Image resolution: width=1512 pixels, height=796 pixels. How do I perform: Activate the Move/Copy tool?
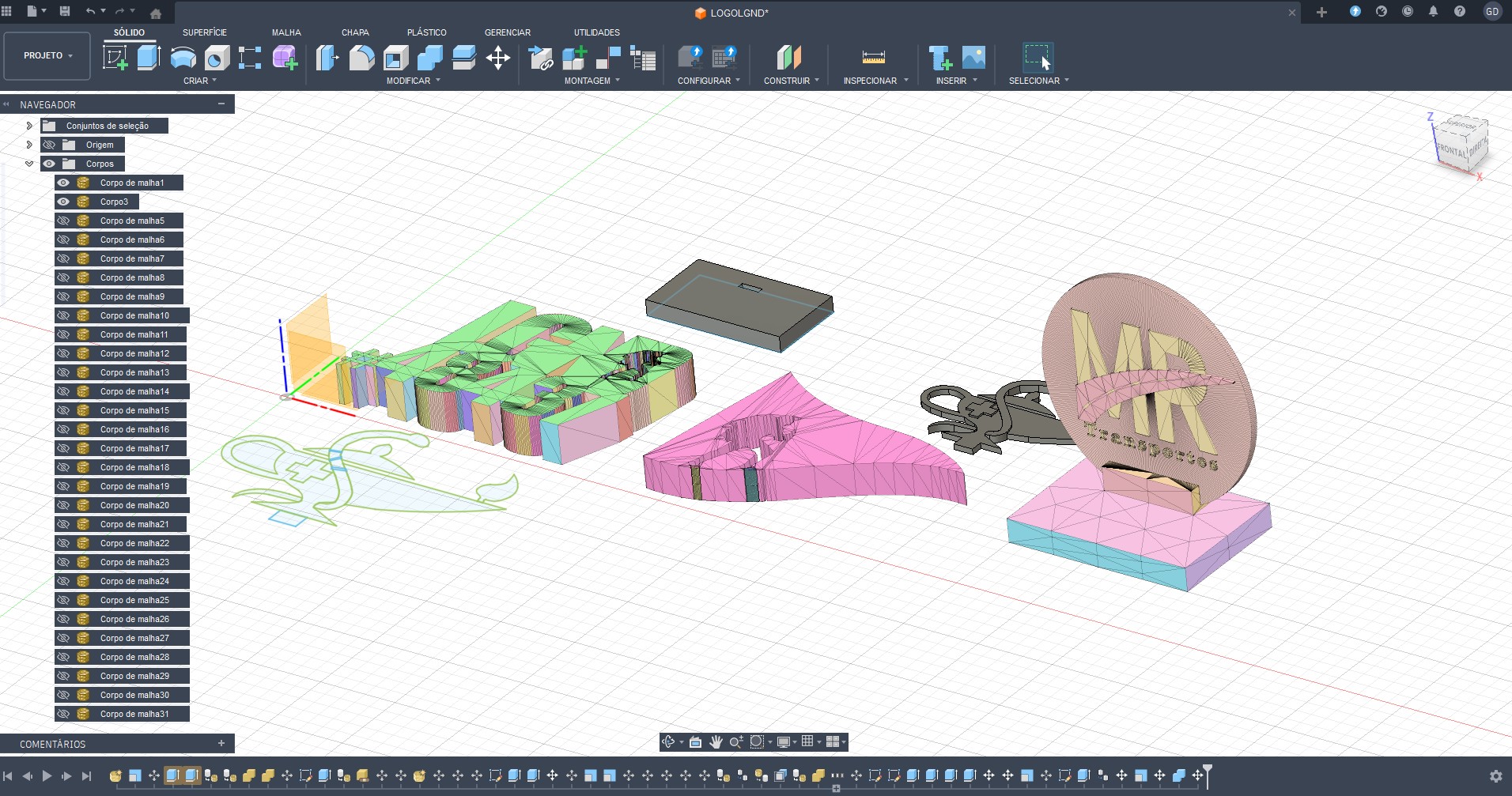pos(498,57)
